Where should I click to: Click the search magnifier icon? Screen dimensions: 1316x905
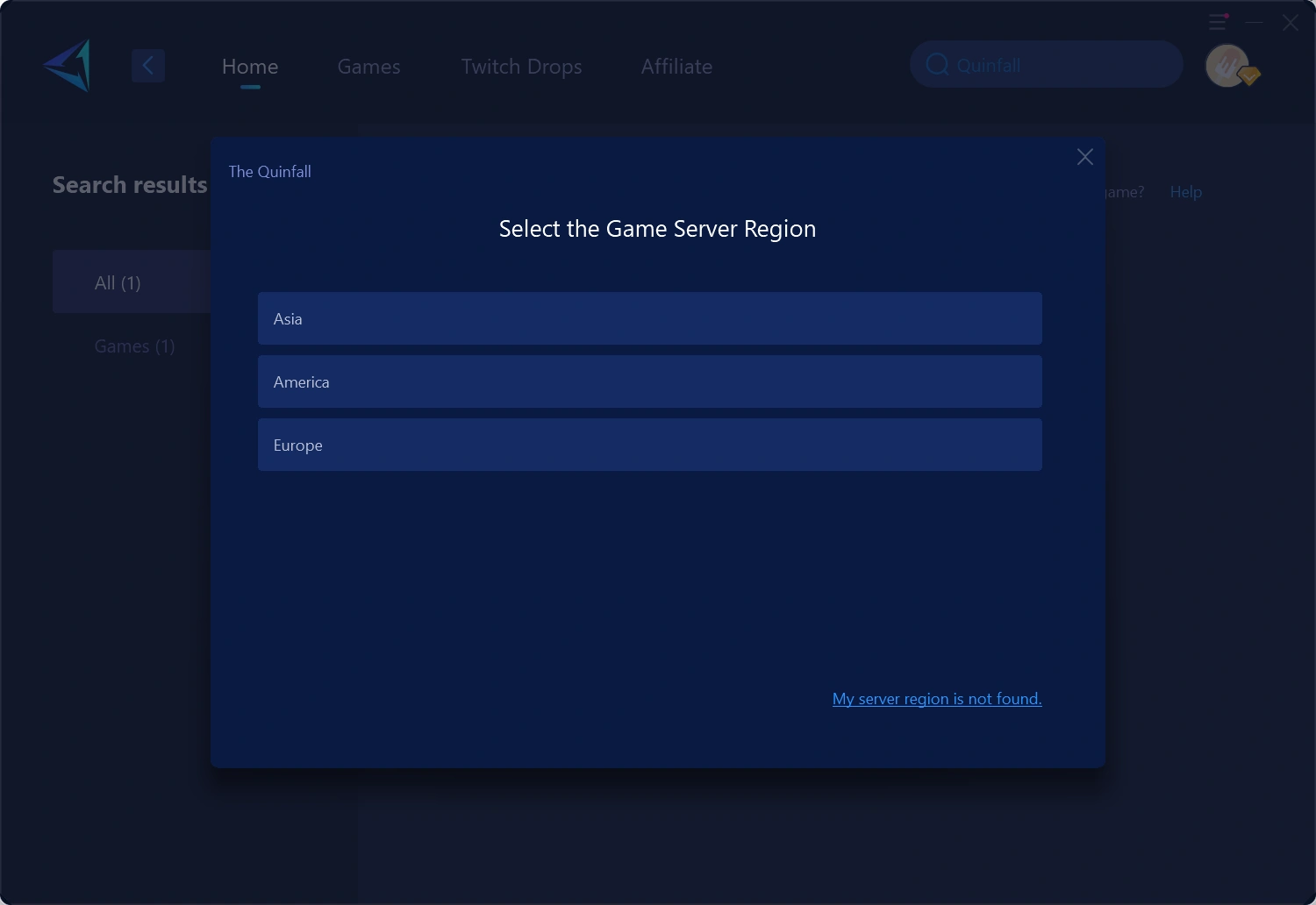(x=937, y=64)
